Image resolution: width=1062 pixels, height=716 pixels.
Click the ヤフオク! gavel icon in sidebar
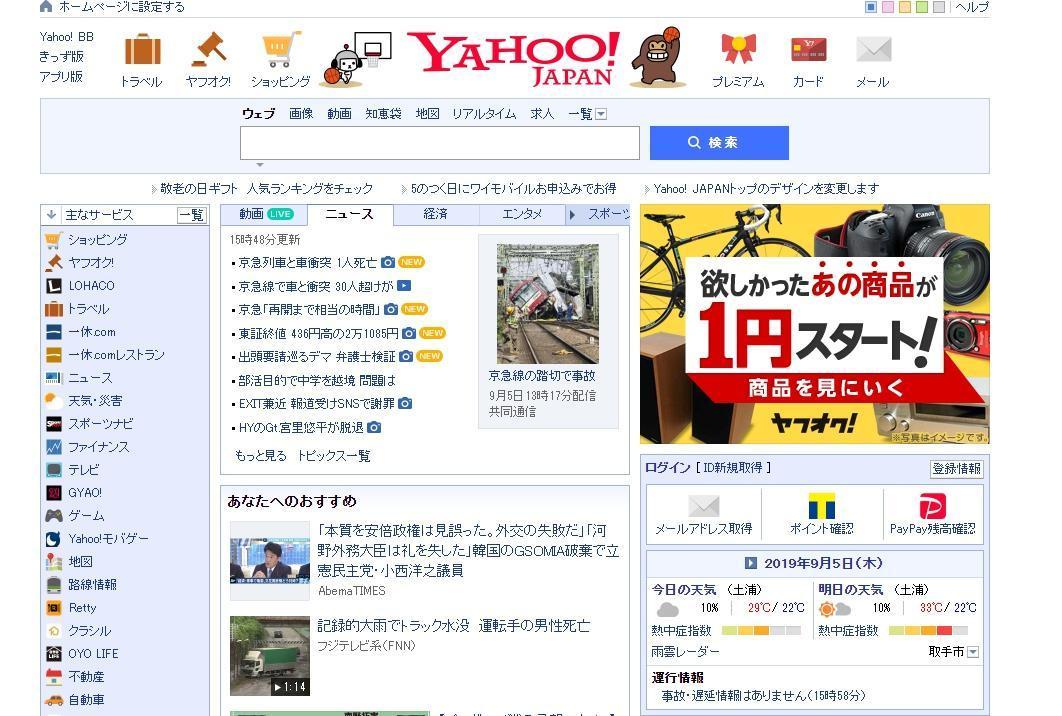click(x=54, y=263)
